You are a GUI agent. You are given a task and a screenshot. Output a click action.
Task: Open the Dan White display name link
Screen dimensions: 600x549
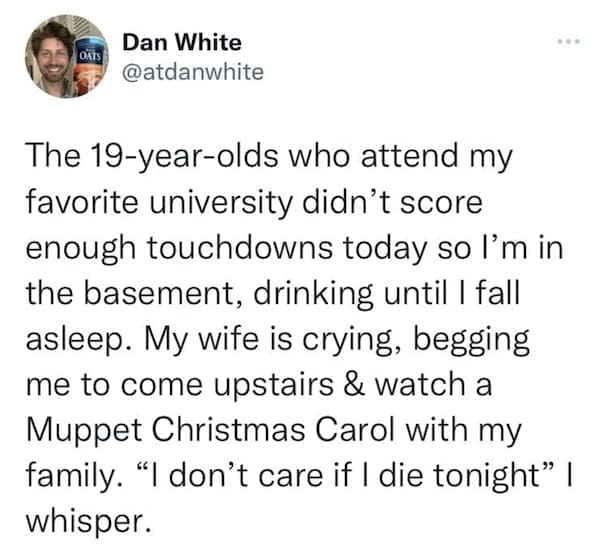pyautogui.click(x=181, y=42)
